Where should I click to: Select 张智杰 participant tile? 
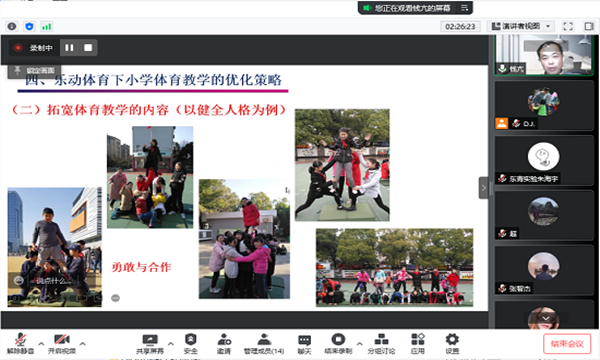click(x=544, y=270)
